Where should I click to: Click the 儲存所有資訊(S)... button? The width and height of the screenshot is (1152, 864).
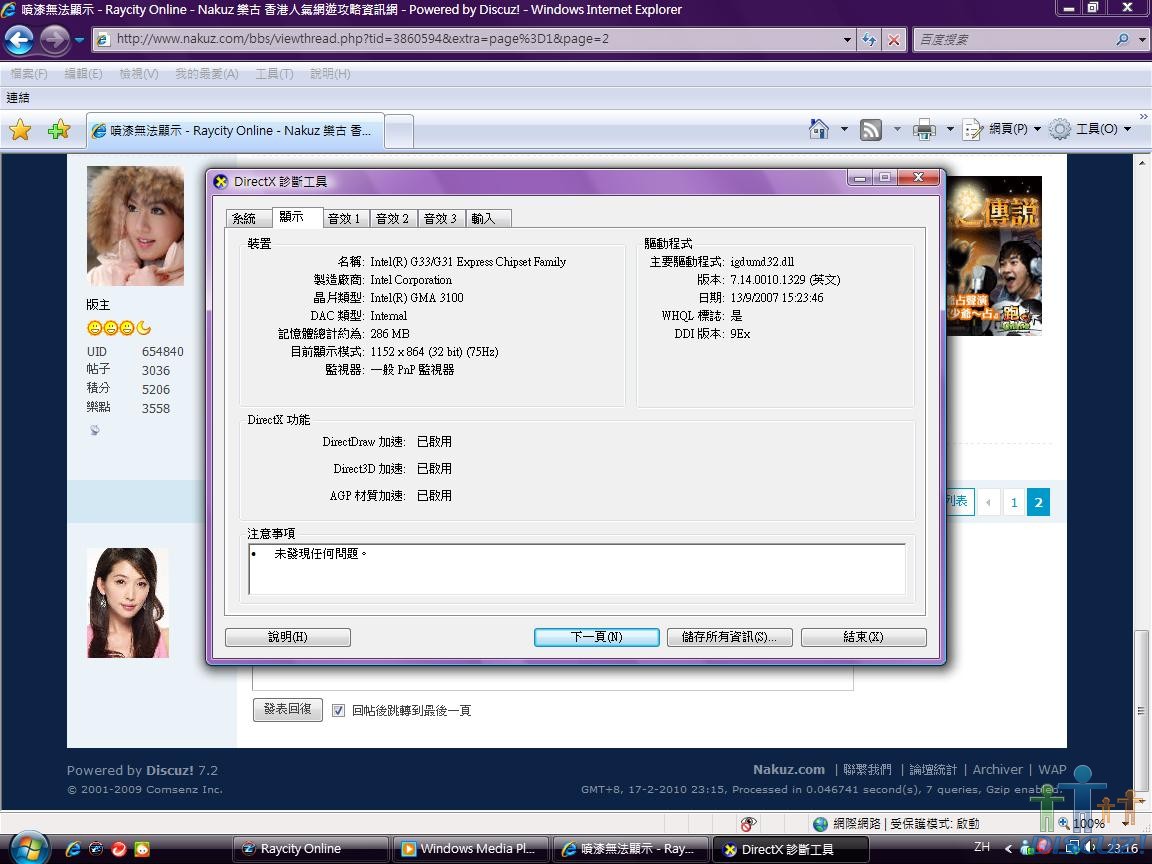(x=730, y=637)
